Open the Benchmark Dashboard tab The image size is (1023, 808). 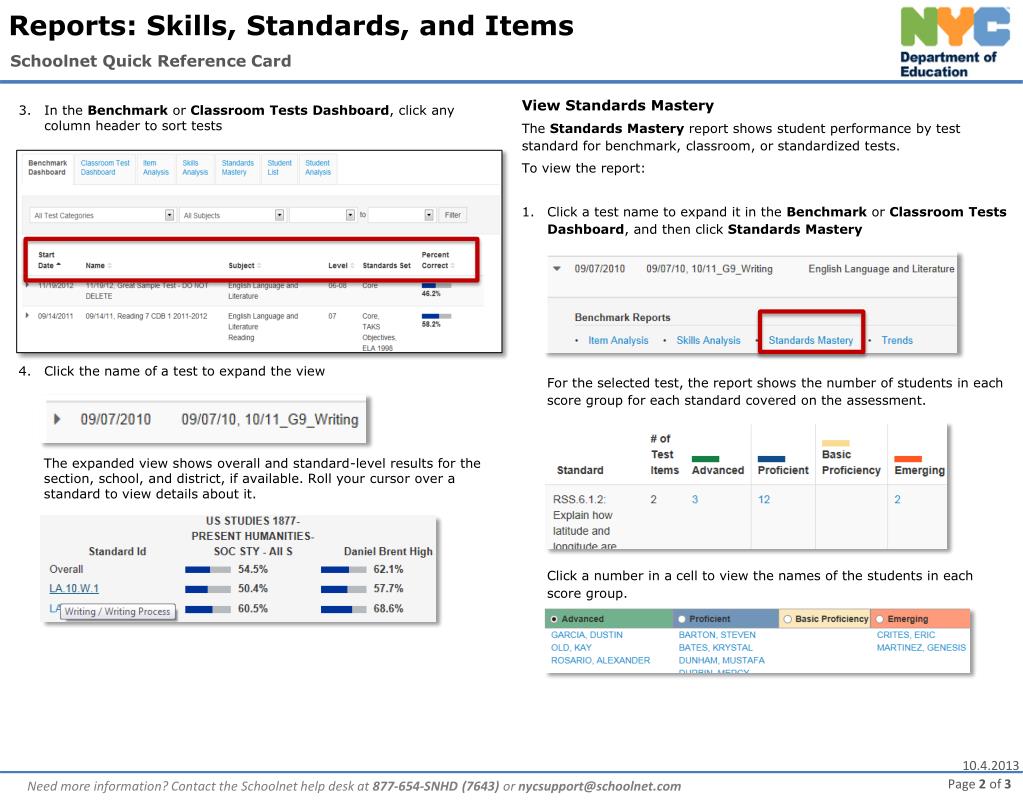pos(47,168)
